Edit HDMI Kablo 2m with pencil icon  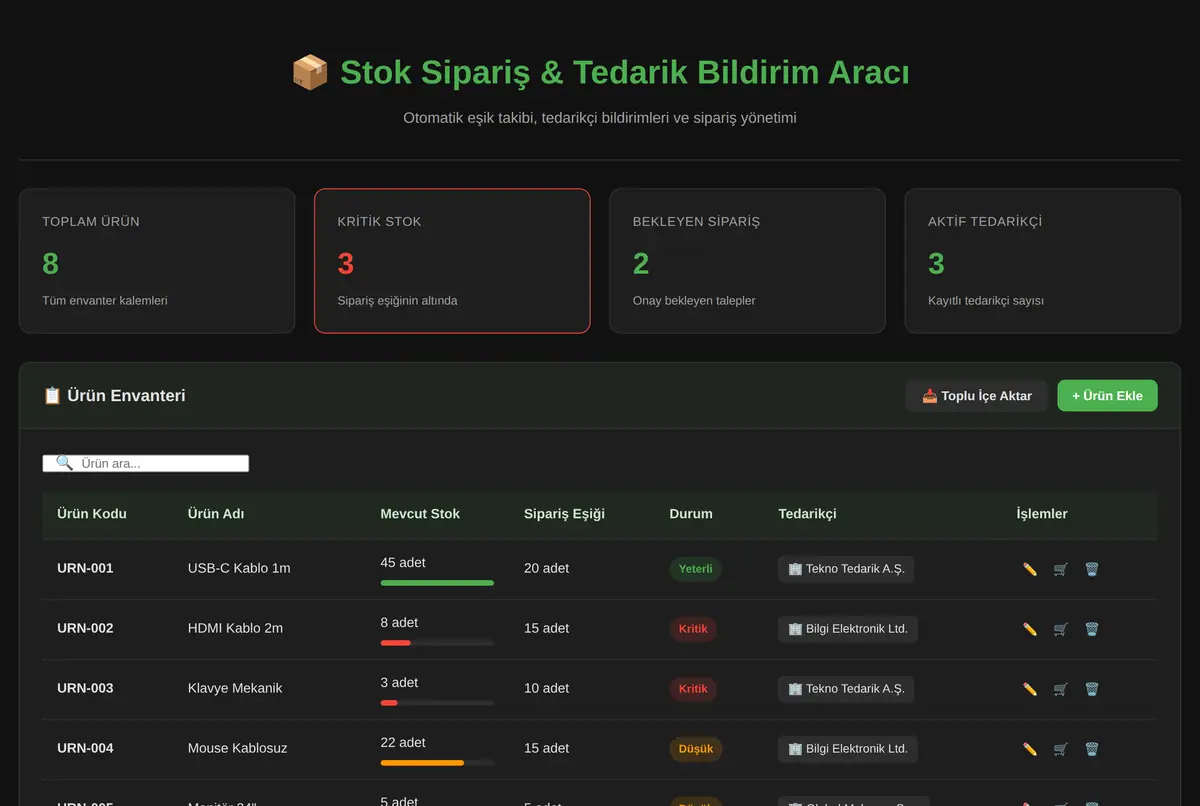1030,629
